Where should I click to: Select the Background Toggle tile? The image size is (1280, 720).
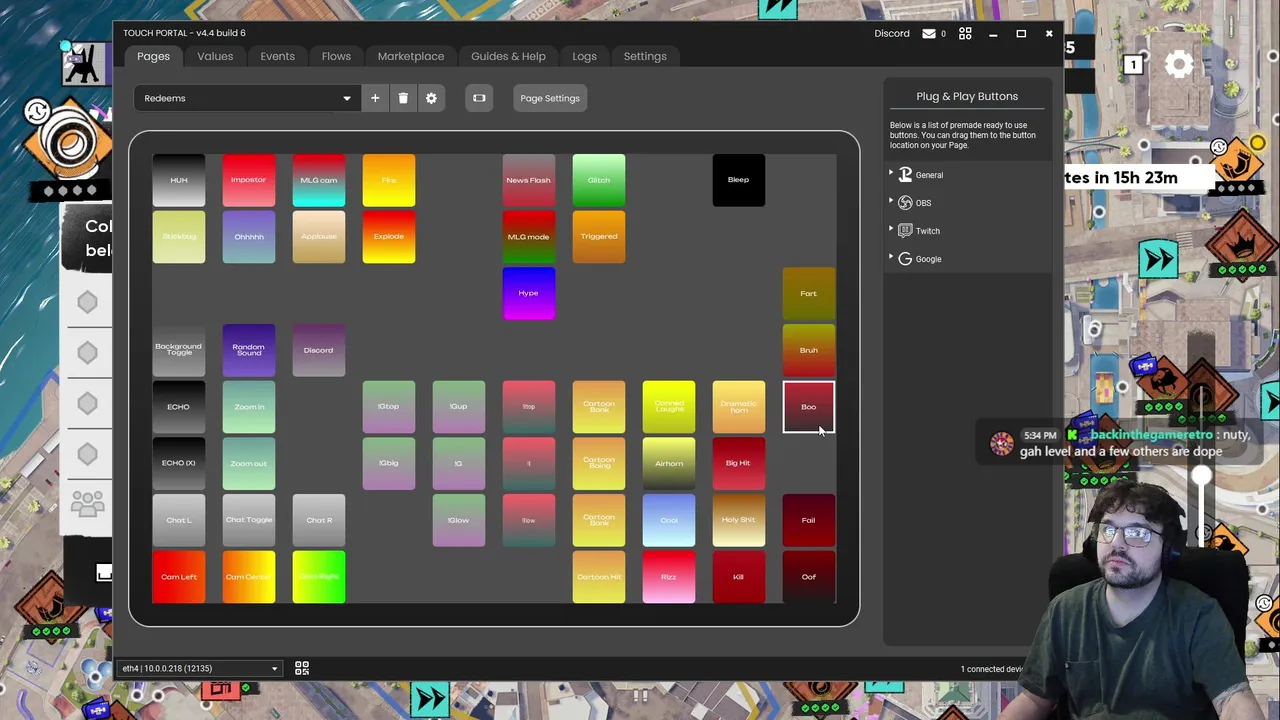click(x=179, y=350)
